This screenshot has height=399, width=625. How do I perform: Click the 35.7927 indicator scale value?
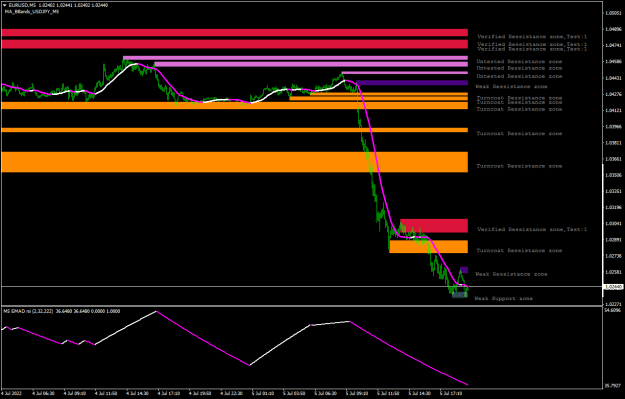pos(613,385)
